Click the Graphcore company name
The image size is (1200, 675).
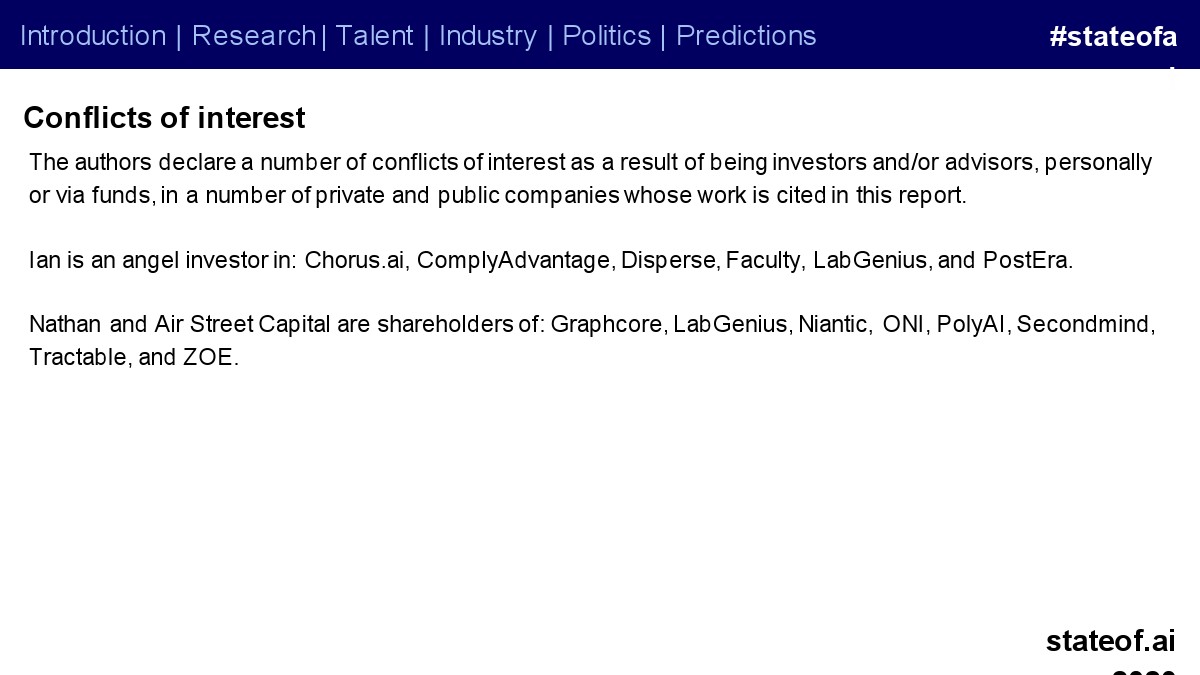(606, 325)
